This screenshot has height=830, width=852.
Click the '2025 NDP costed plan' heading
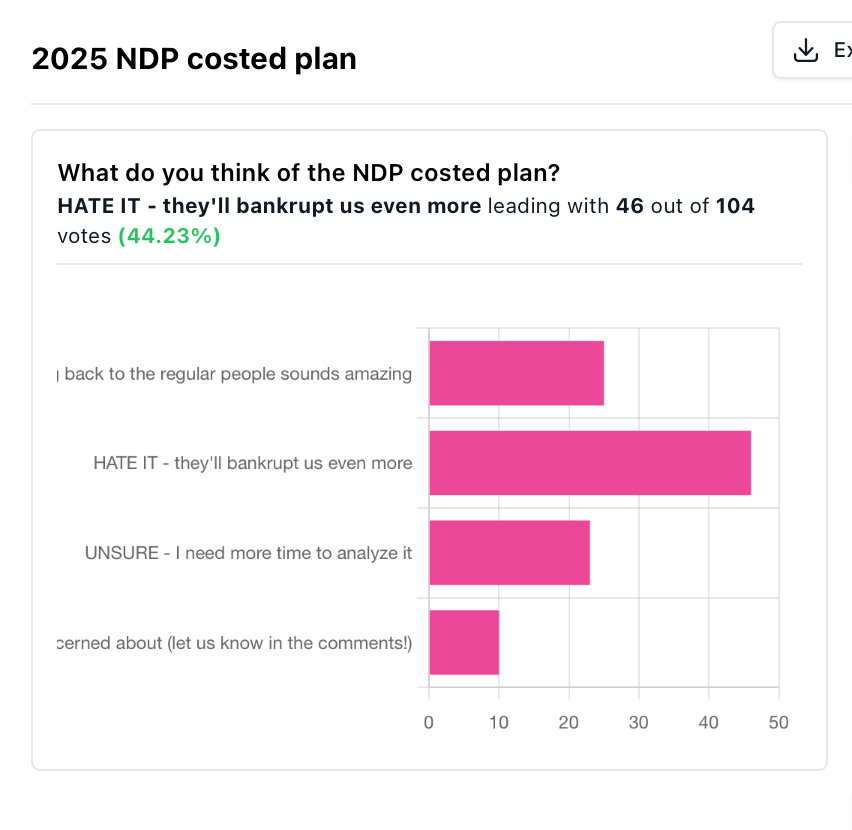(x=194, y=59)
